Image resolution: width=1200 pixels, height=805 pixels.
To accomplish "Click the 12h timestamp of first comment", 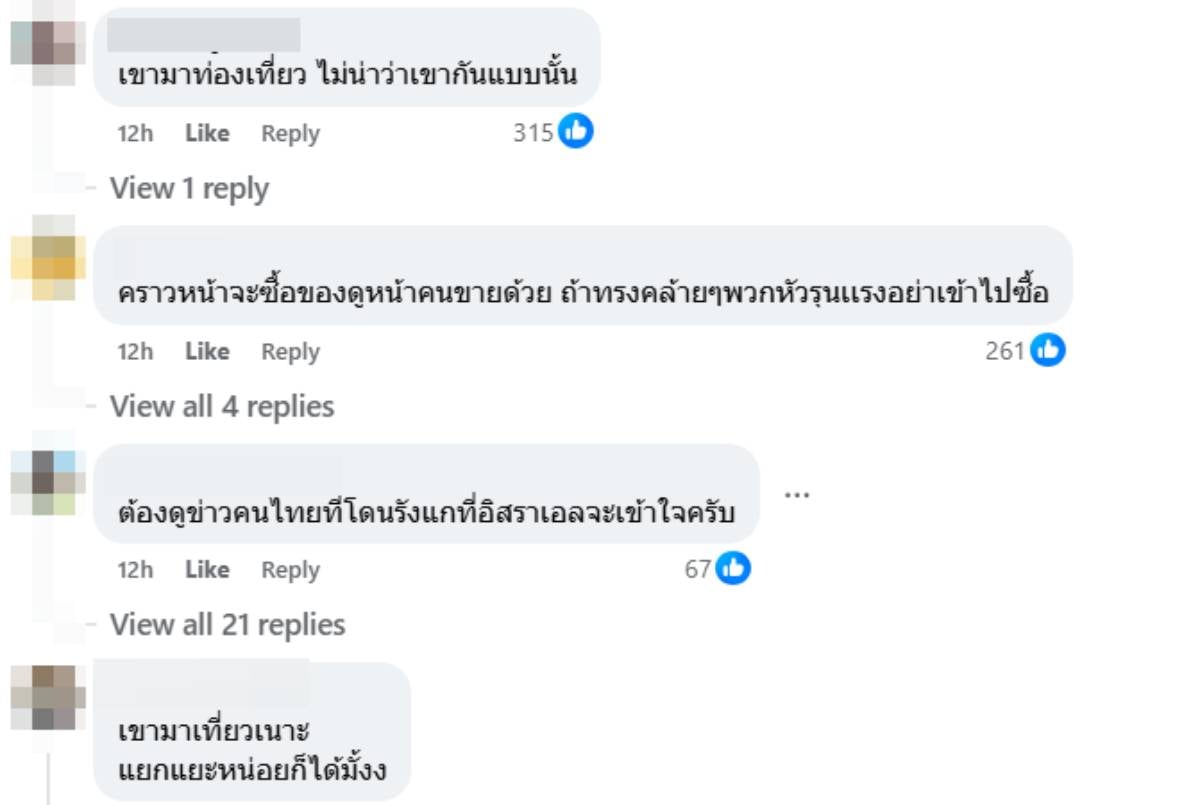I will tap(135, 133).
